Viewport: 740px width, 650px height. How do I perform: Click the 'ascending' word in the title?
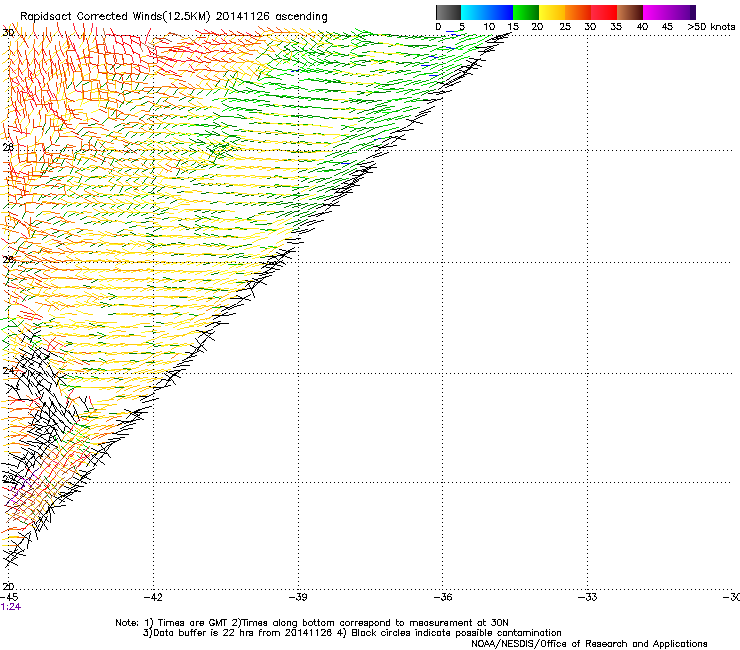301,17
